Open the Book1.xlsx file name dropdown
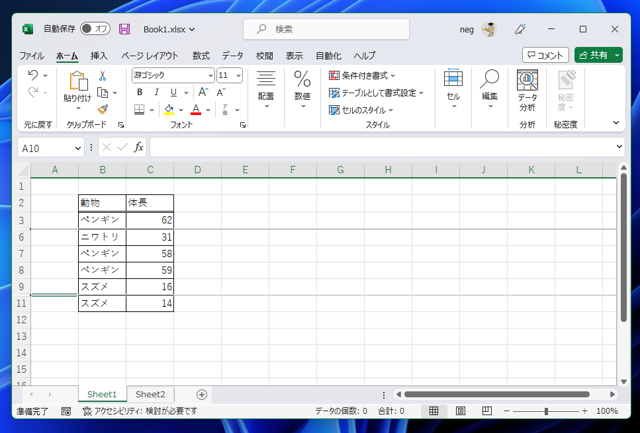The width and height of the screenshot is (640, 433). click(169, 29)
